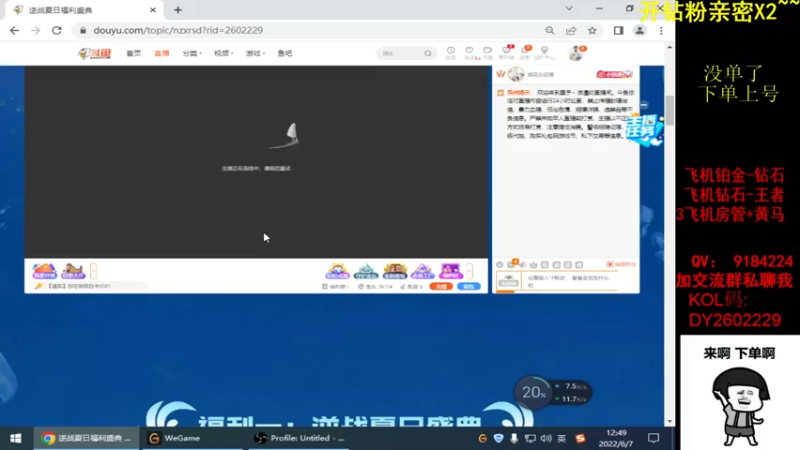This screenshot has height=450, width=800.
Task: Switch to OBS Profile: Untitled in taskbar
Action: pyautogui.click(x=299, y=438)
